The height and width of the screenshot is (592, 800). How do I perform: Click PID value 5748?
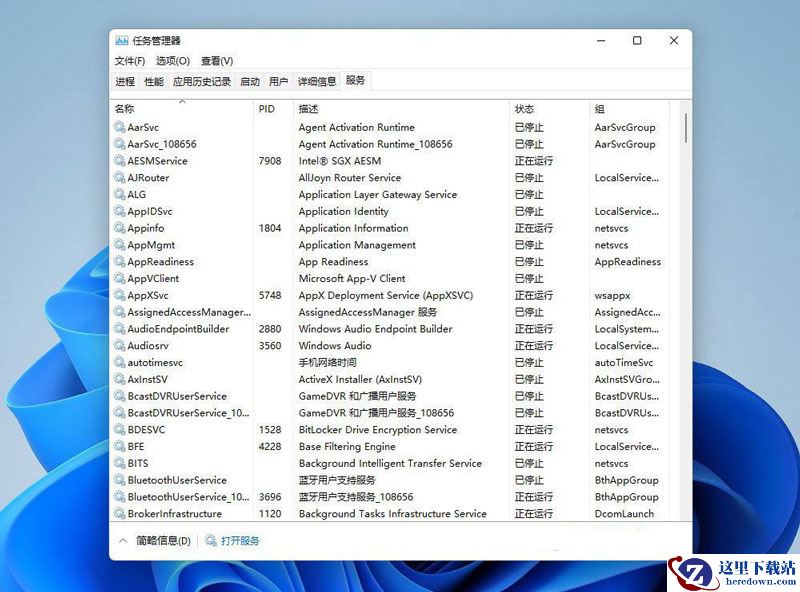click(x=270, y=295)
